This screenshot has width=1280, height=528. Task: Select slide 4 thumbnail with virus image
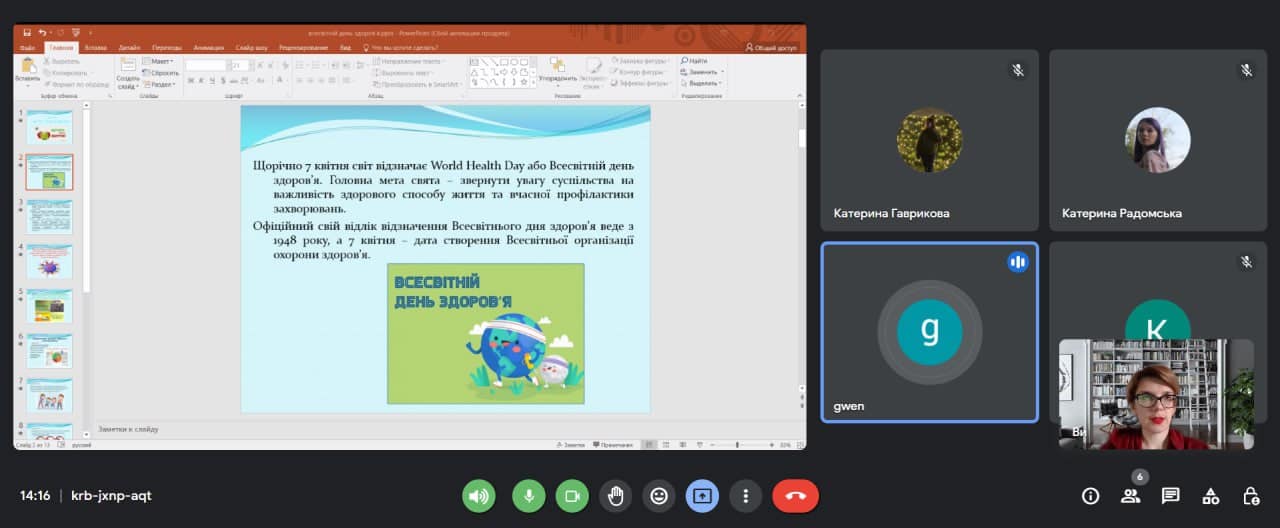49,262
